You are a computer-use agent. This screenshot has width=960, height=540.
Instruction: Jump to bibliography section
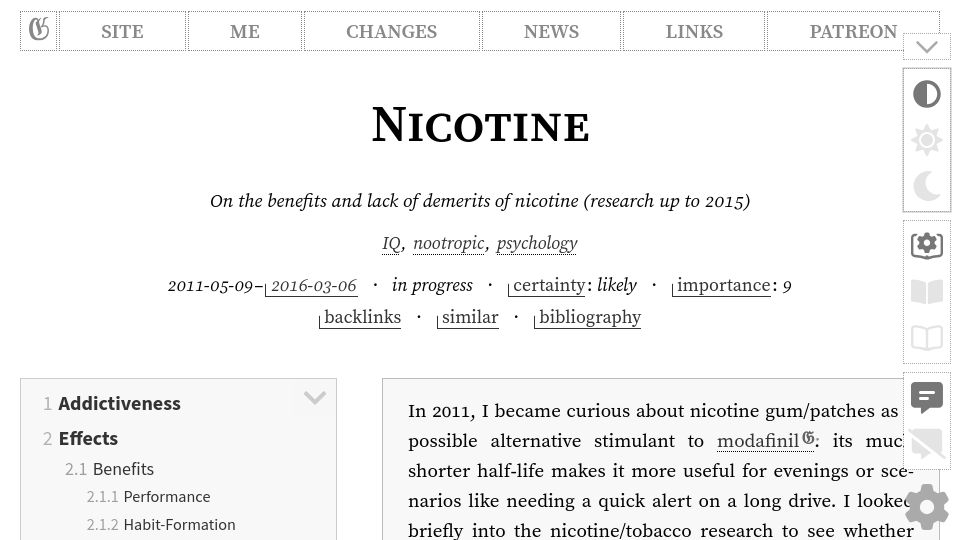588,317
